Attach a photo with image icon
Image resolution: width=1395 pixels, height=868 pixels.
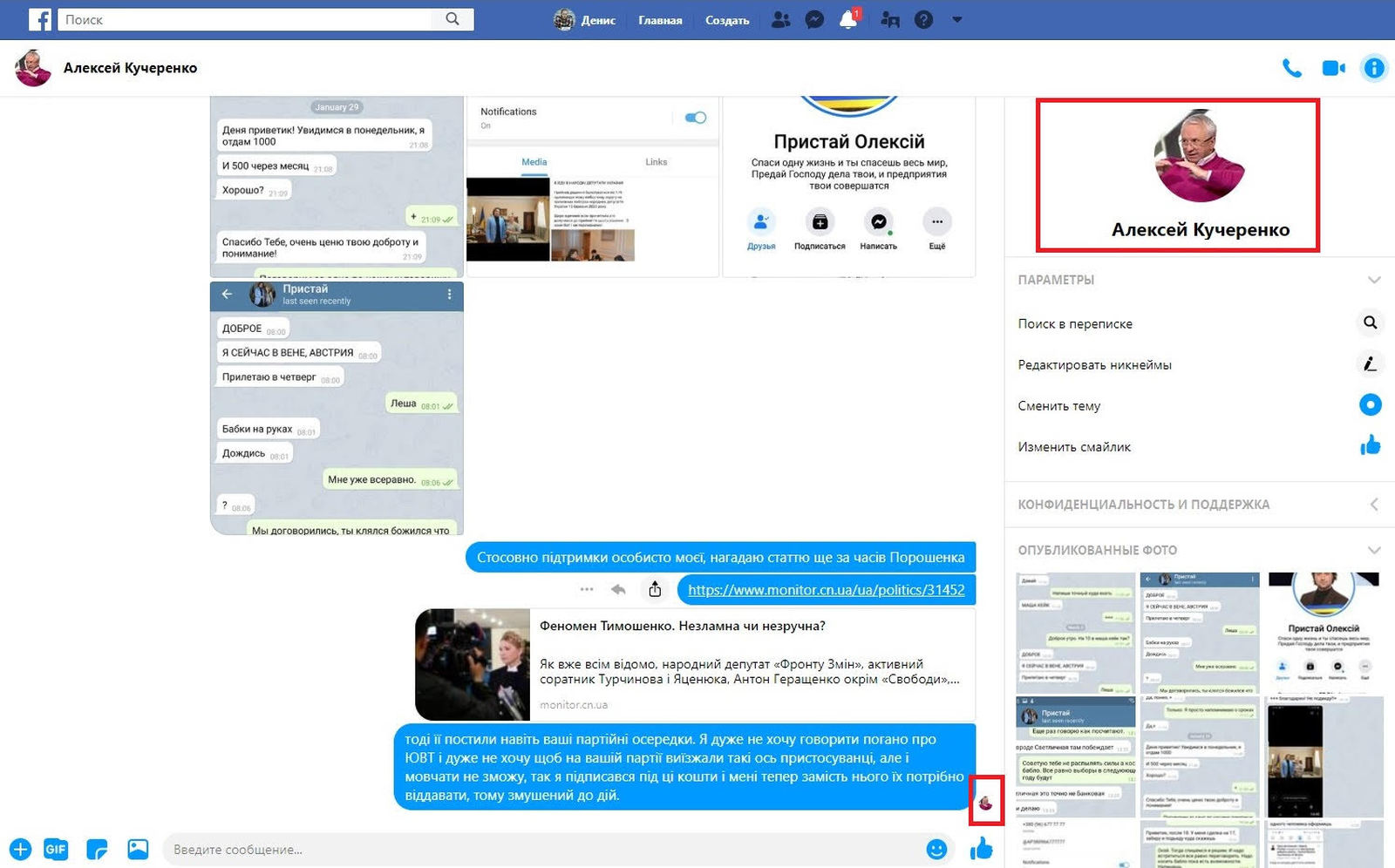click(x=138, y=850)
